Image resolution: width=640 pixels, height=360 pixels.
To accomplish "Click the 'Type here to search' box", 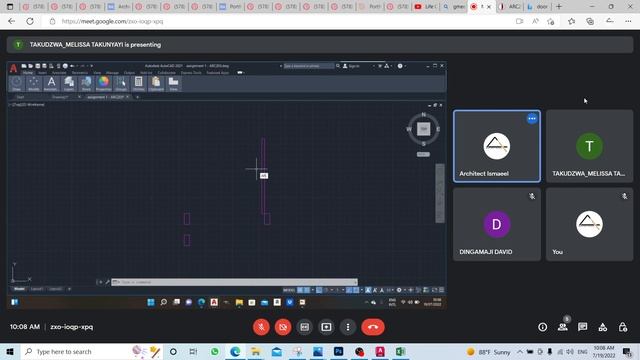I will 92,351.
